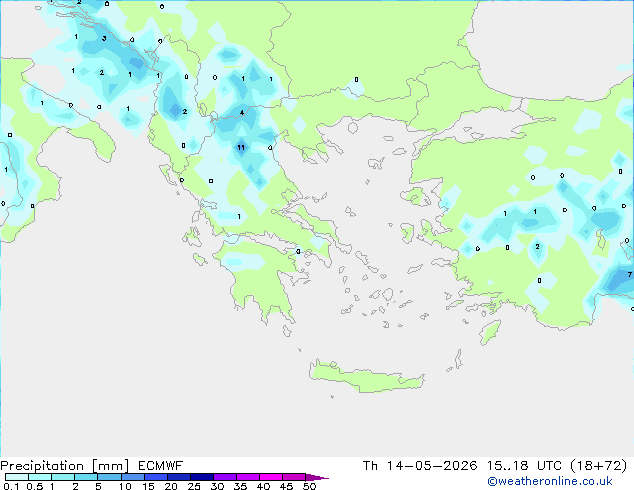This screenshot has height=490, width=634.
Task: Pick the 30–35 mm purple swatch
Action: [x=225, y=477]
